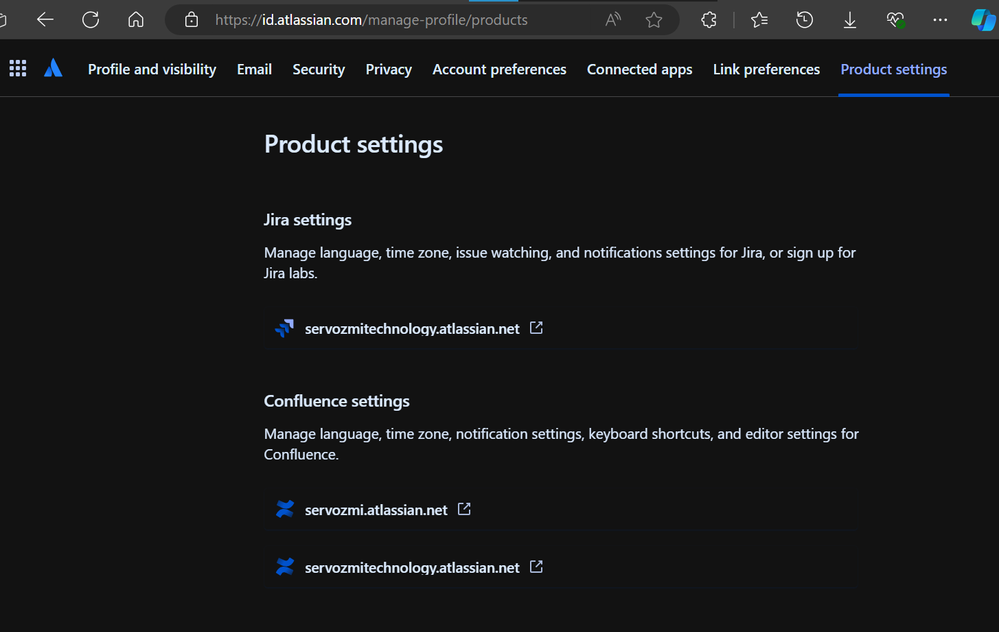Launch Copilot sidebar icon
999x632 pixels.
(x=983, y=20)
